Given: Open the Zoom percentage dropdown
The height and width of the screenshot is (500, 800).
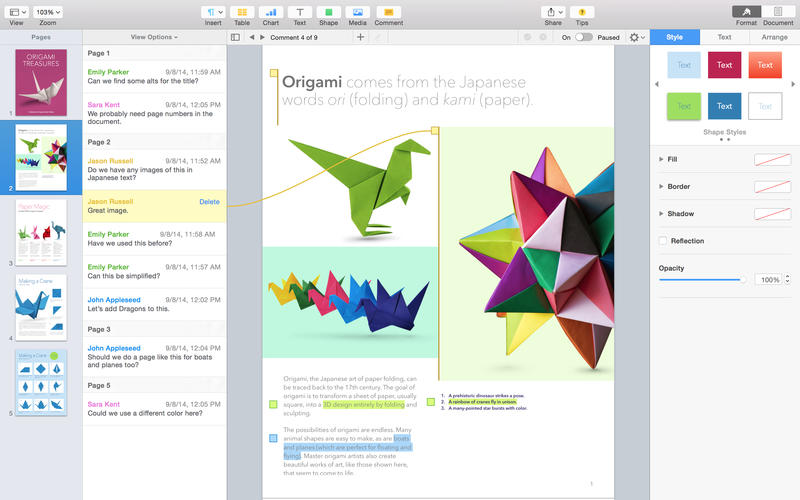Looking at the screenshot, I should [47, 12].
